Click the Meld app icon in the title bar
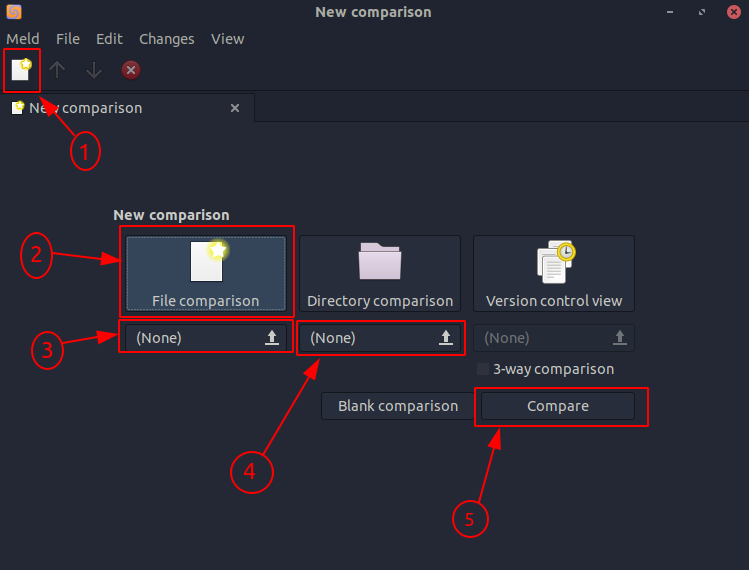Viewport: 749px width, 570px height. 14,11
